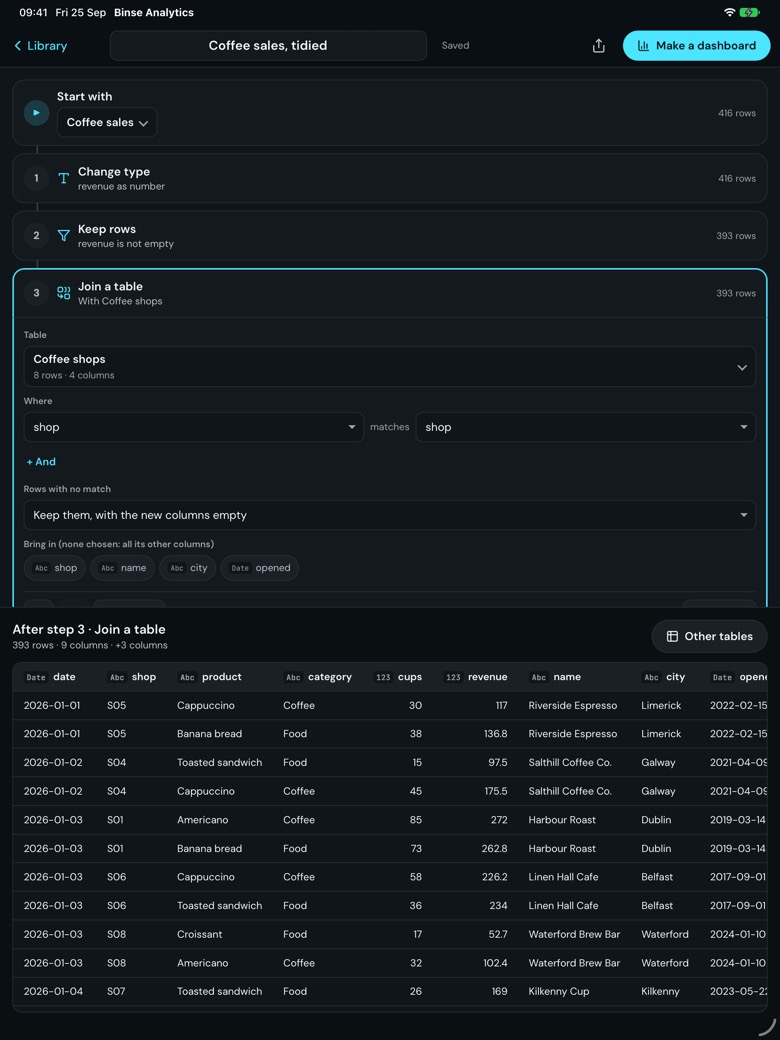Open the Rows with no match dropdown
Screen dimensions: 780x1040
tap(390, 515)
